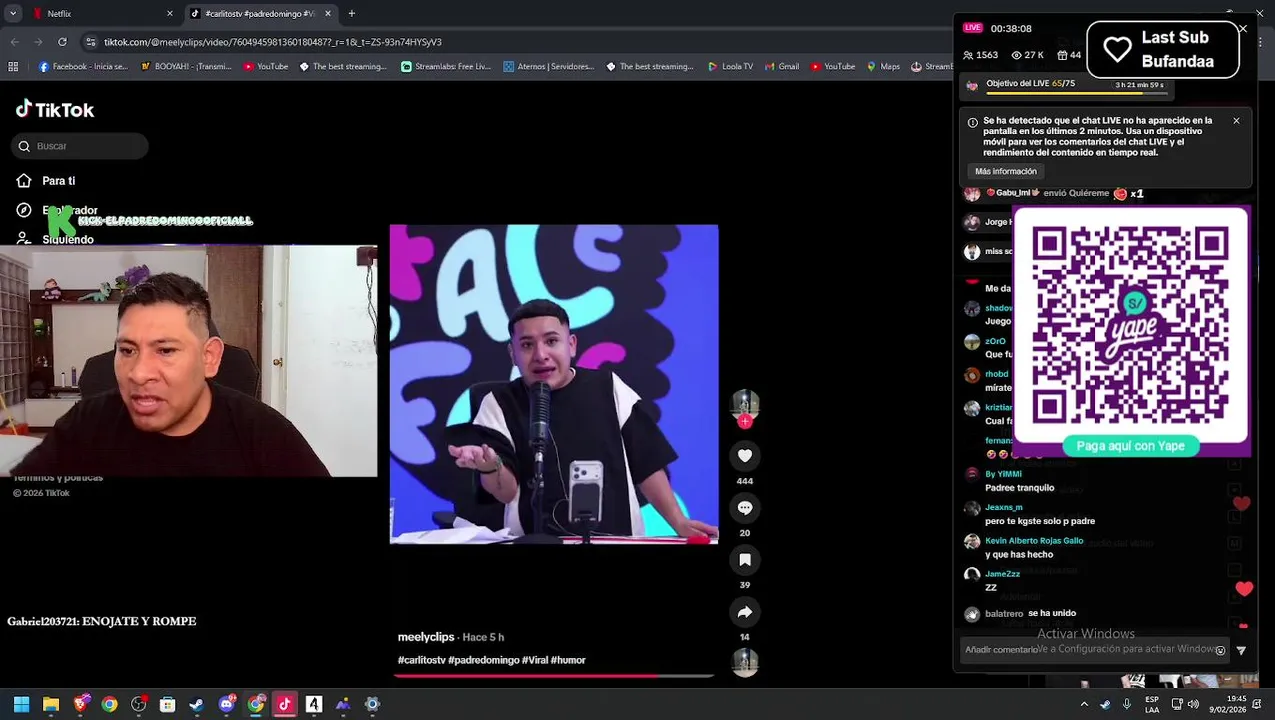This screenshot has width=1275, height=720.
Task: Click the Más información button
Action: 1006,171
